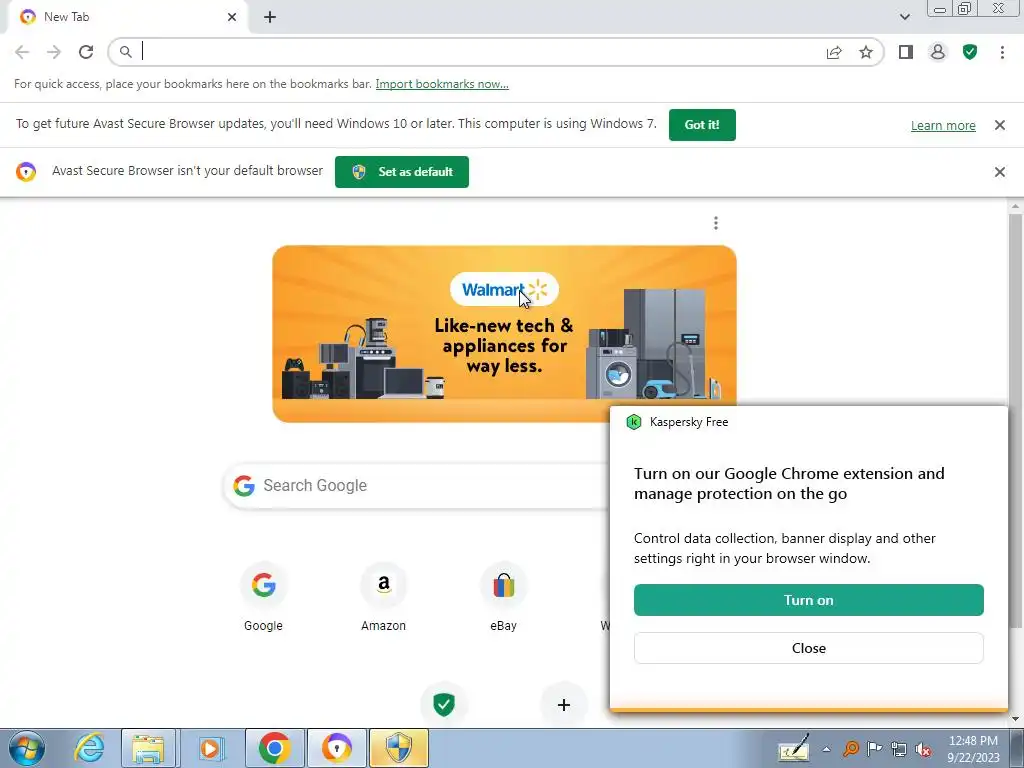Screen dimensions: 1024x768
Task: Click the browser Forward arrow
Action: click(x=54, y=52)
